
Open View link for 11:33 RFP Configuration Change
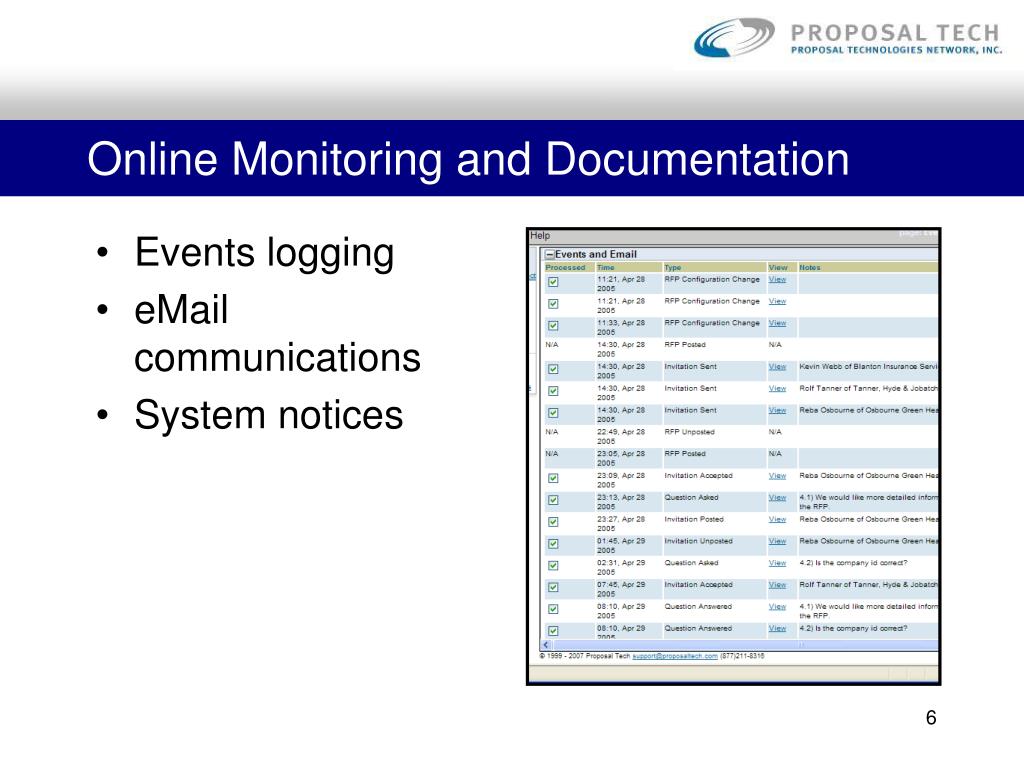[x=777, y=323]
